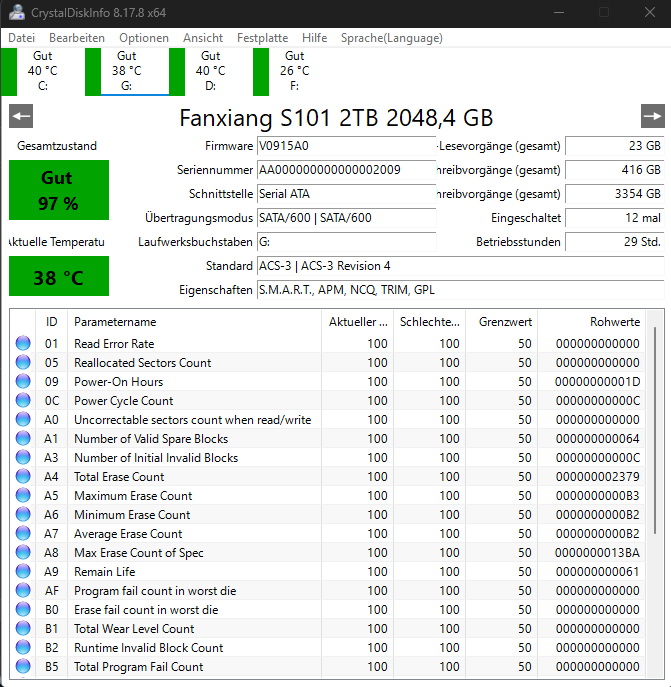Click the 38 °C temperature button
The image size is (671, 687).
click(59, 276)
